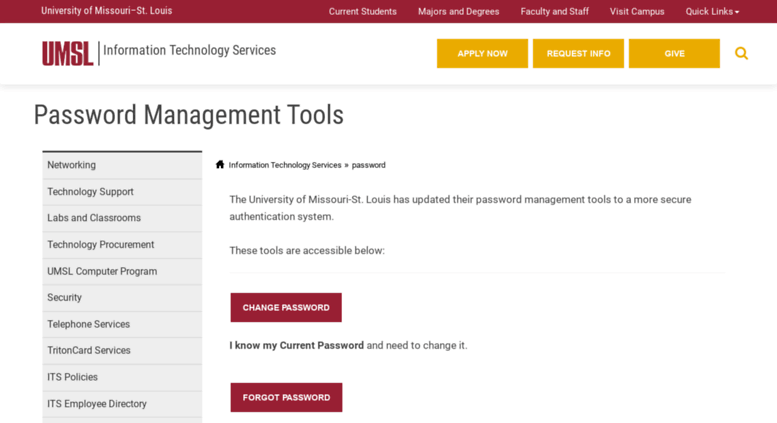
Task: Go to Faculty and Staff
Action: 555,11
